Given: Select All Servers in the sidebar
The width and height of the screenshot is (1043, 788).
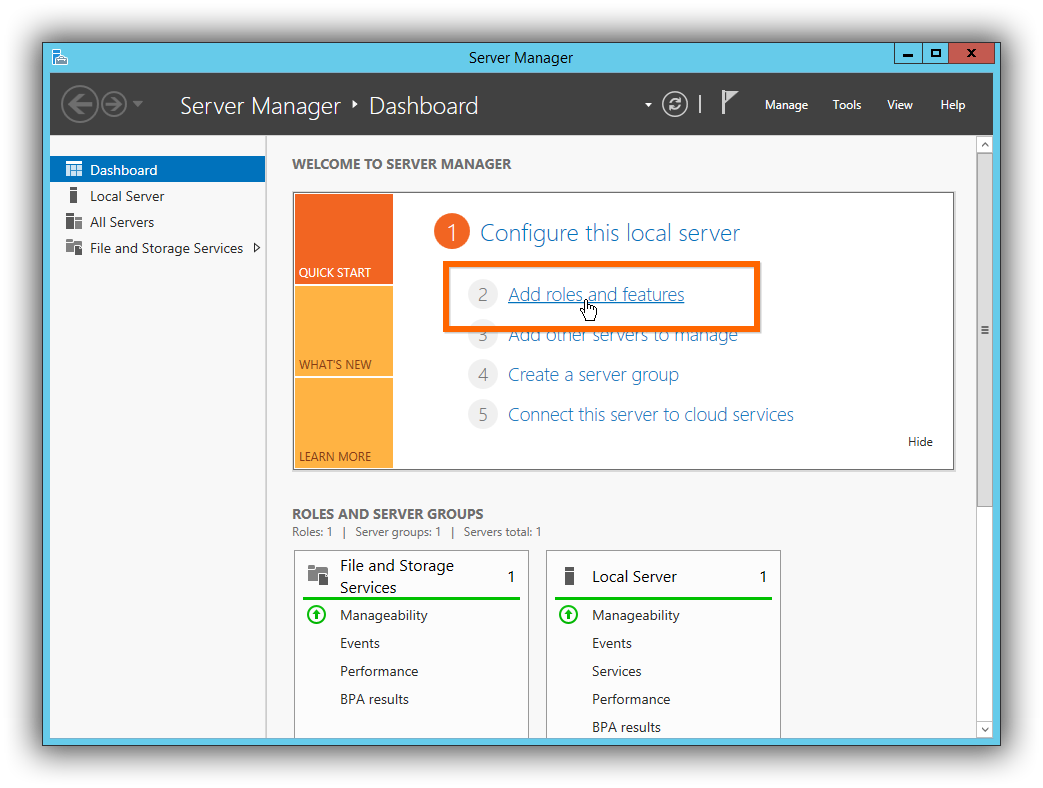Looking at the screenshot, I should pos(158,222).
